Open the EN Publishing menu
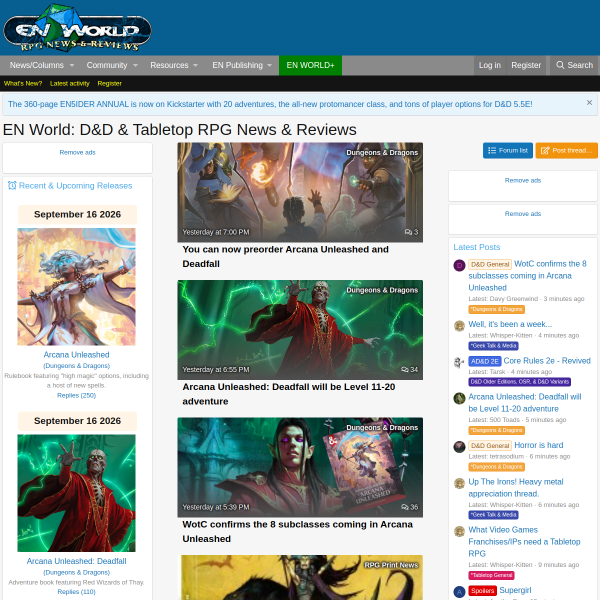Screen dimensions: 600x600 (x=237, y=65)
